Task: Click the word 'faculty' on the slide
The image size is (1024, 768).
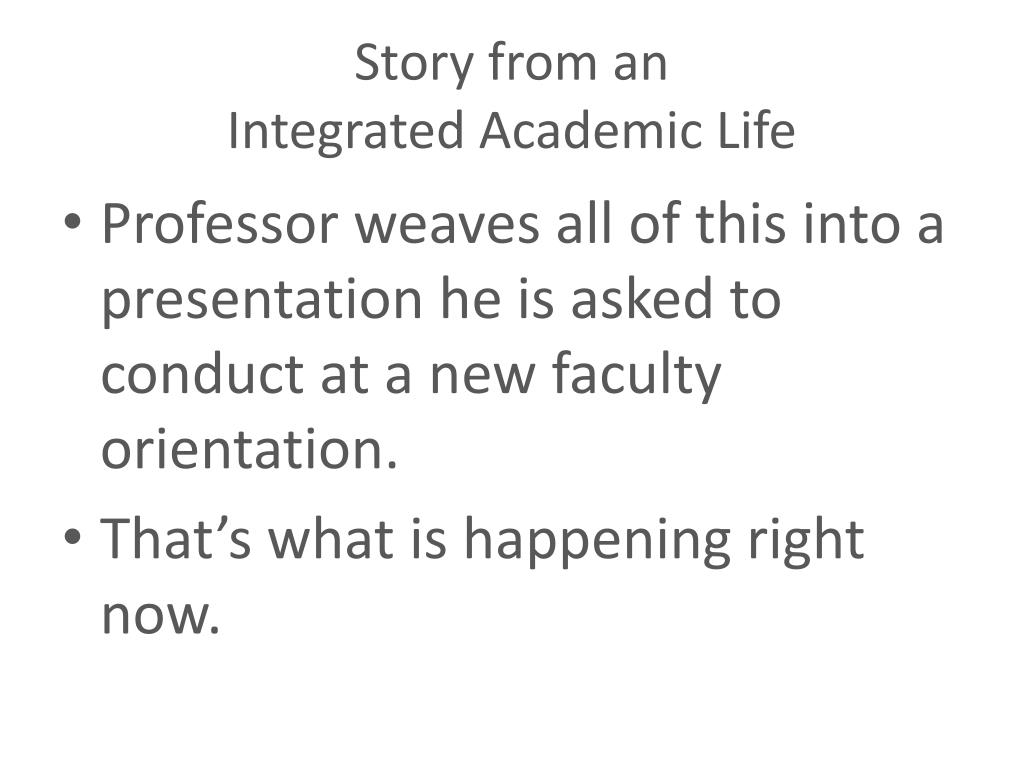Action: (637, 376)
